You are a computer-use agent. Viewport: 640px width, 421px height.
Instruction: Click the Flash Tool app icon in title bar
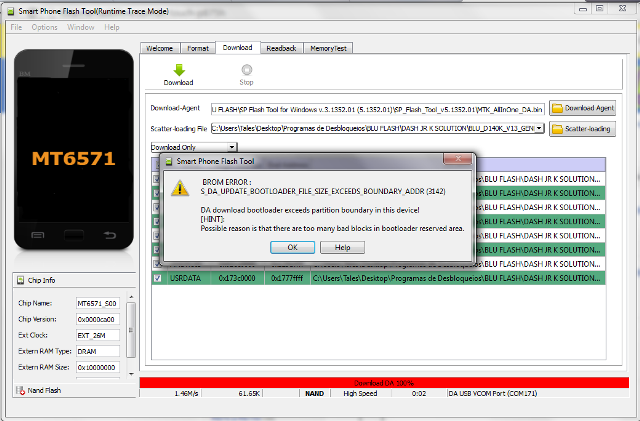pos(11,11)
